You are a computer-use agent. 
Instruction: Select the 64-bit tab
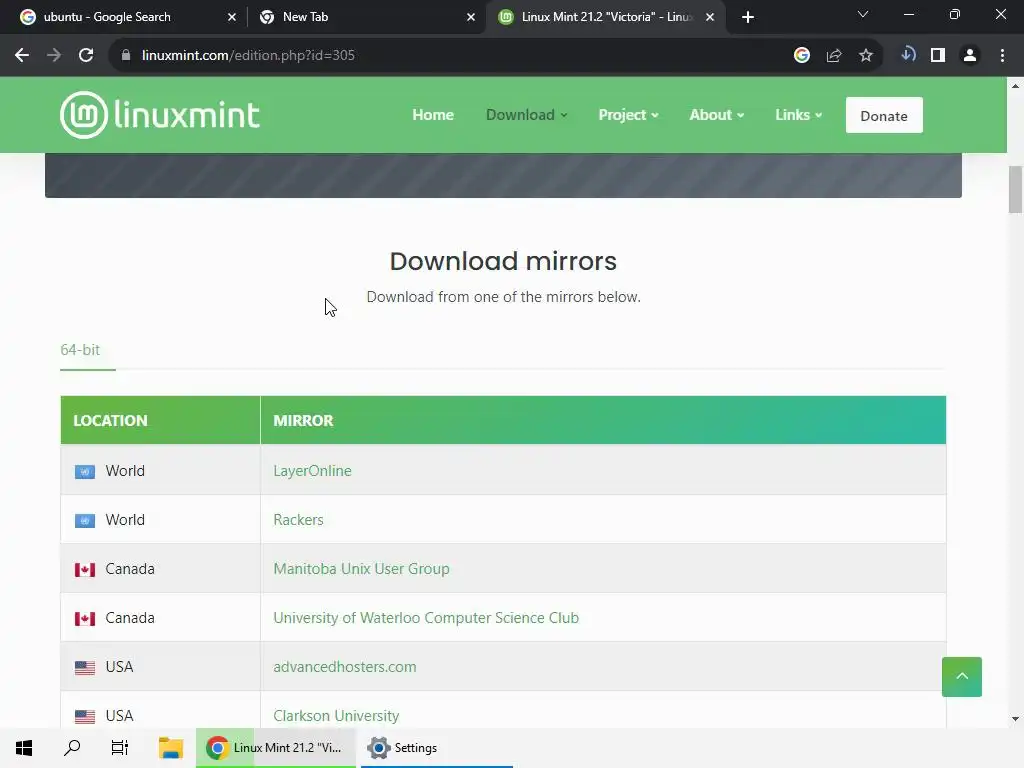coord(80,350)
